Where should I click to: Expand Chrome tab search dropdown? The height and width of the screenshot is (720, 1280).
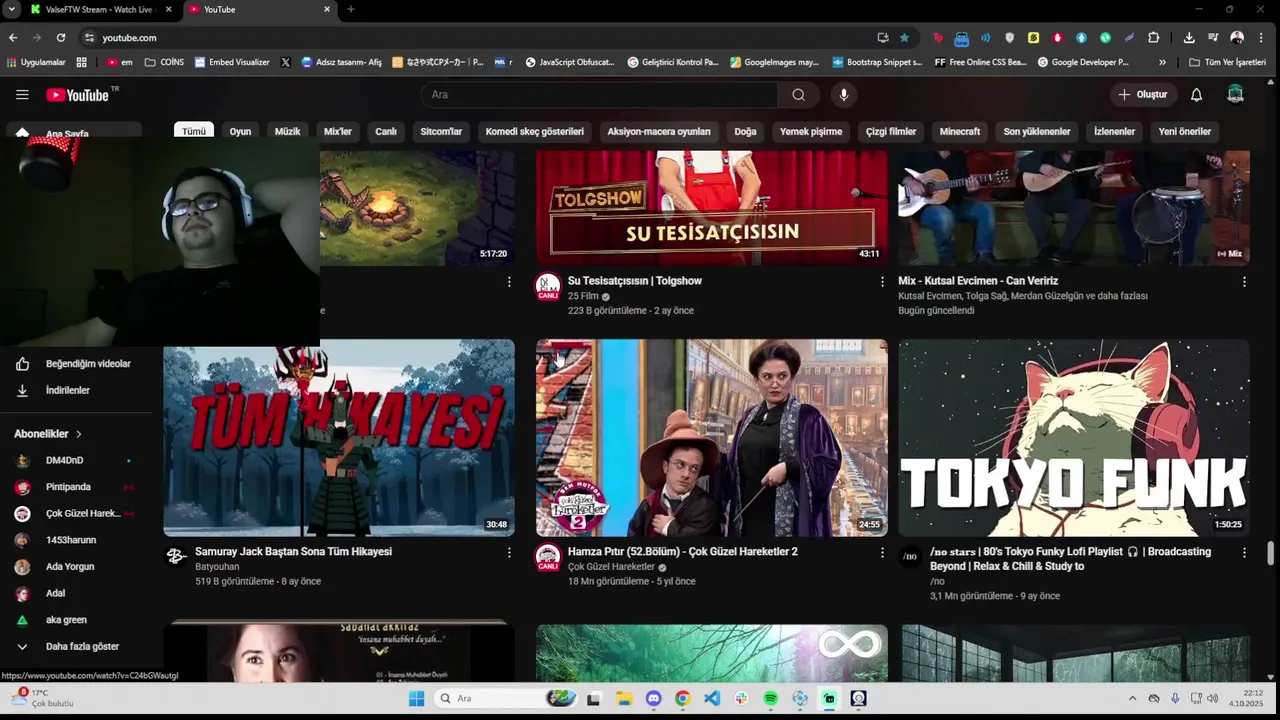[x=10, y=9]
